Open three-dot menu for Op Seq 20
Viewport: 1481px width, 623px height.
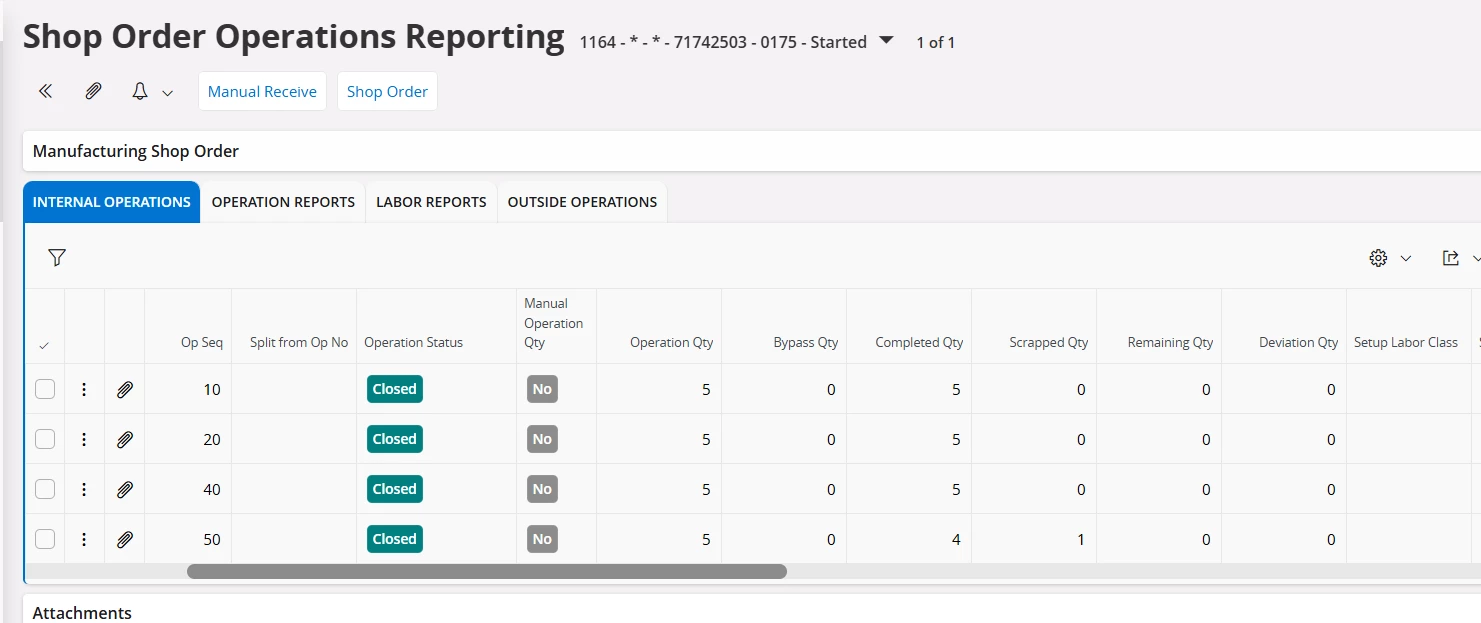pyautogui.click(x=84, y=439)
